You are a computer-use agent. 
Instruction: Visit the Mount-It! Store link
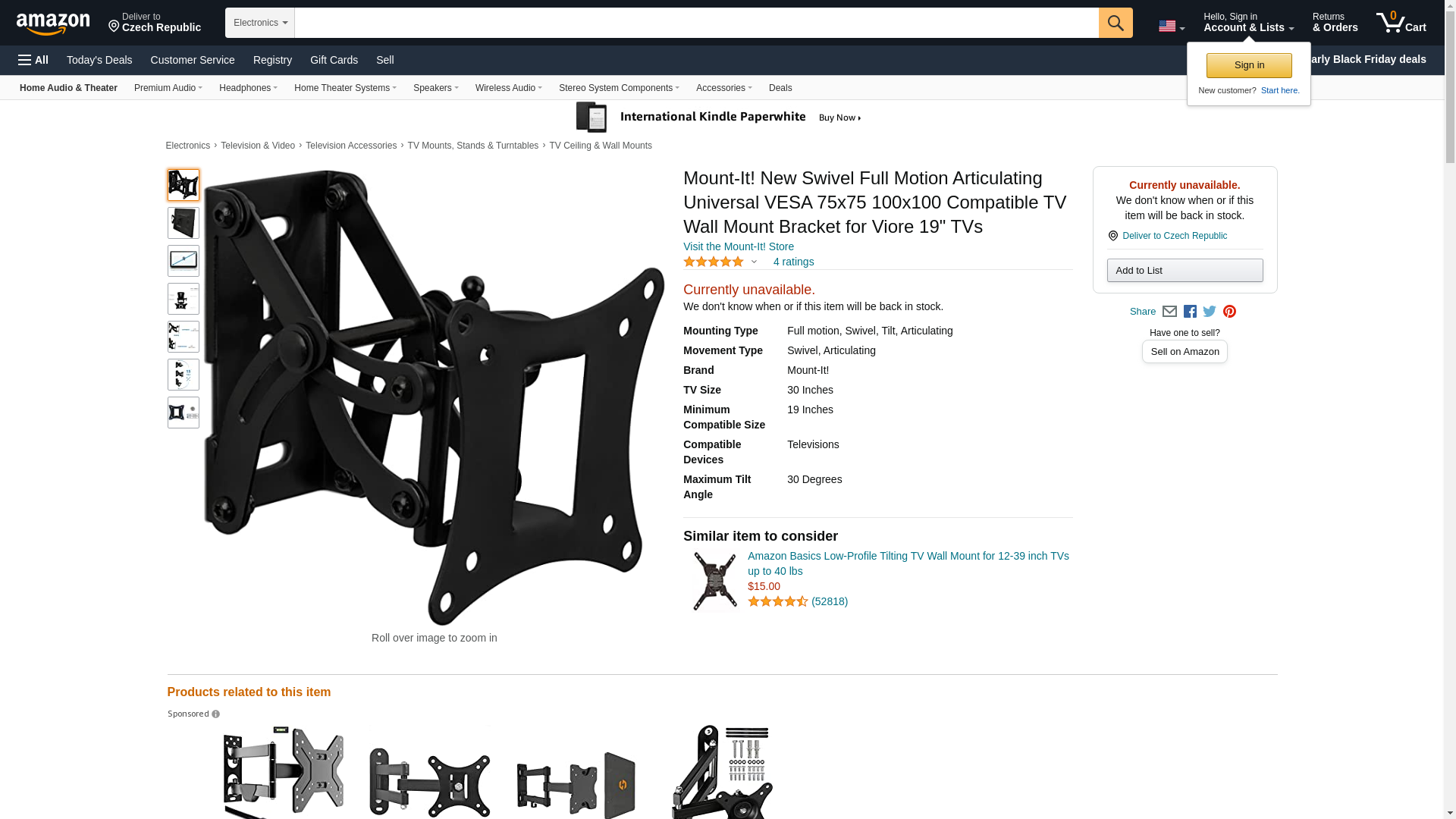point(739,246)
